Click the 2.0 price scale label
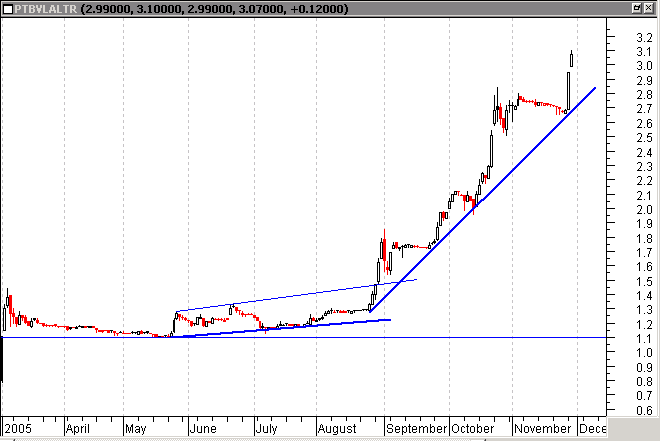Viewport: 660px width, 442px height. (x=644, y=210)
